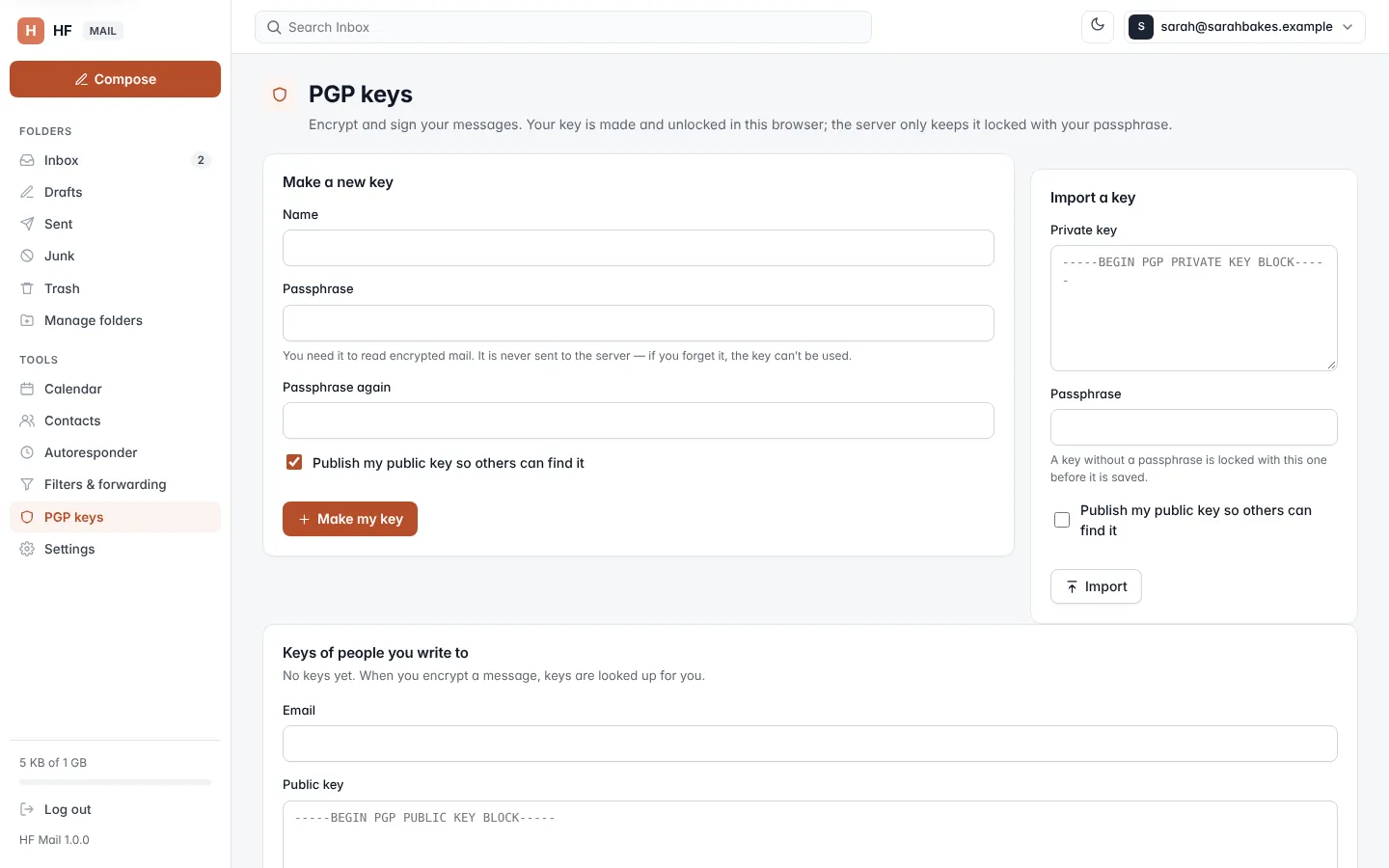This screenshot has height=868, width=1389.
Task: Click the Public key text area
Action: (x=810, y=834)
